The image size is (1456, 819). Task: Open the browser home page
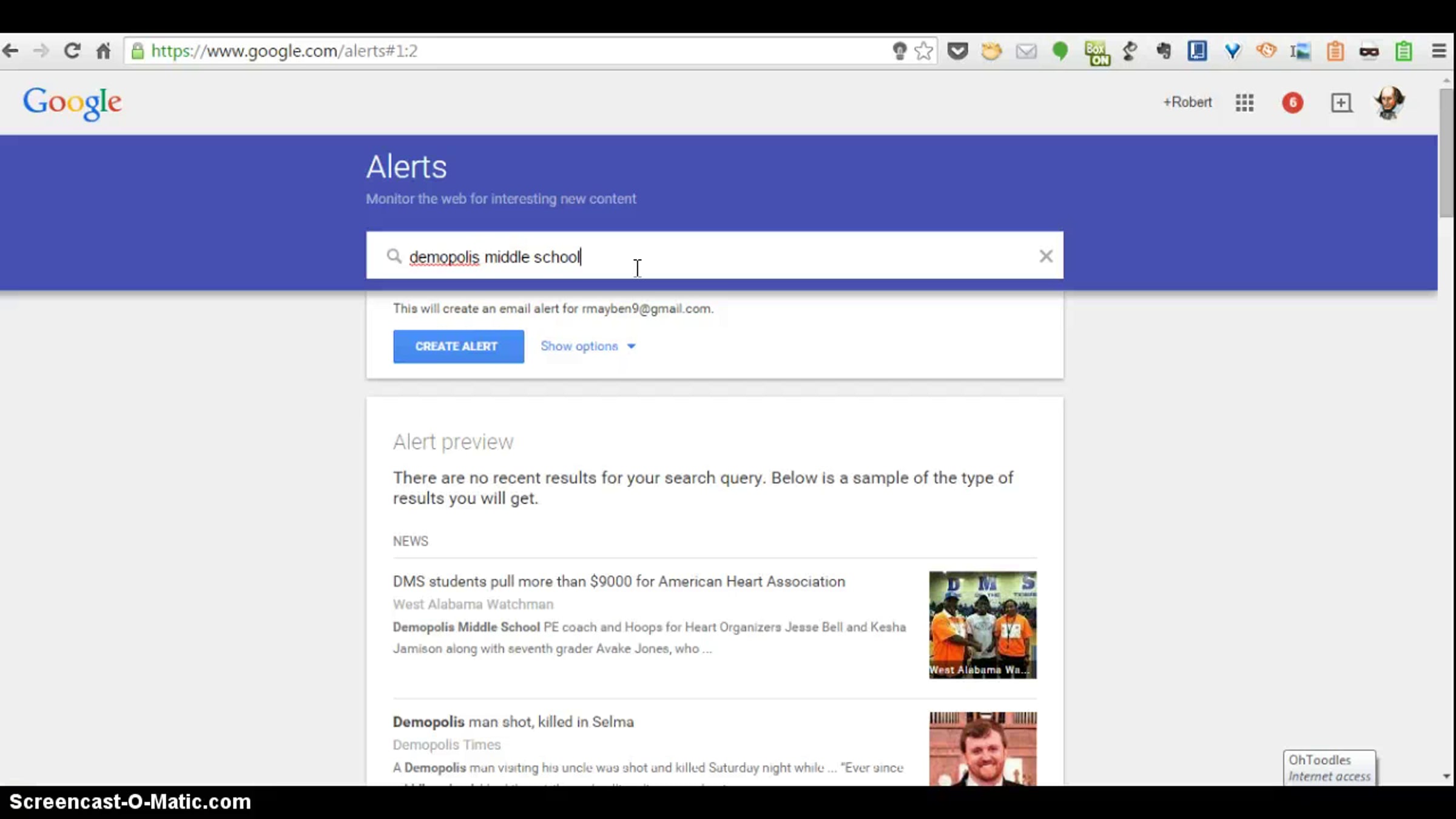click(x=104, y=51)
